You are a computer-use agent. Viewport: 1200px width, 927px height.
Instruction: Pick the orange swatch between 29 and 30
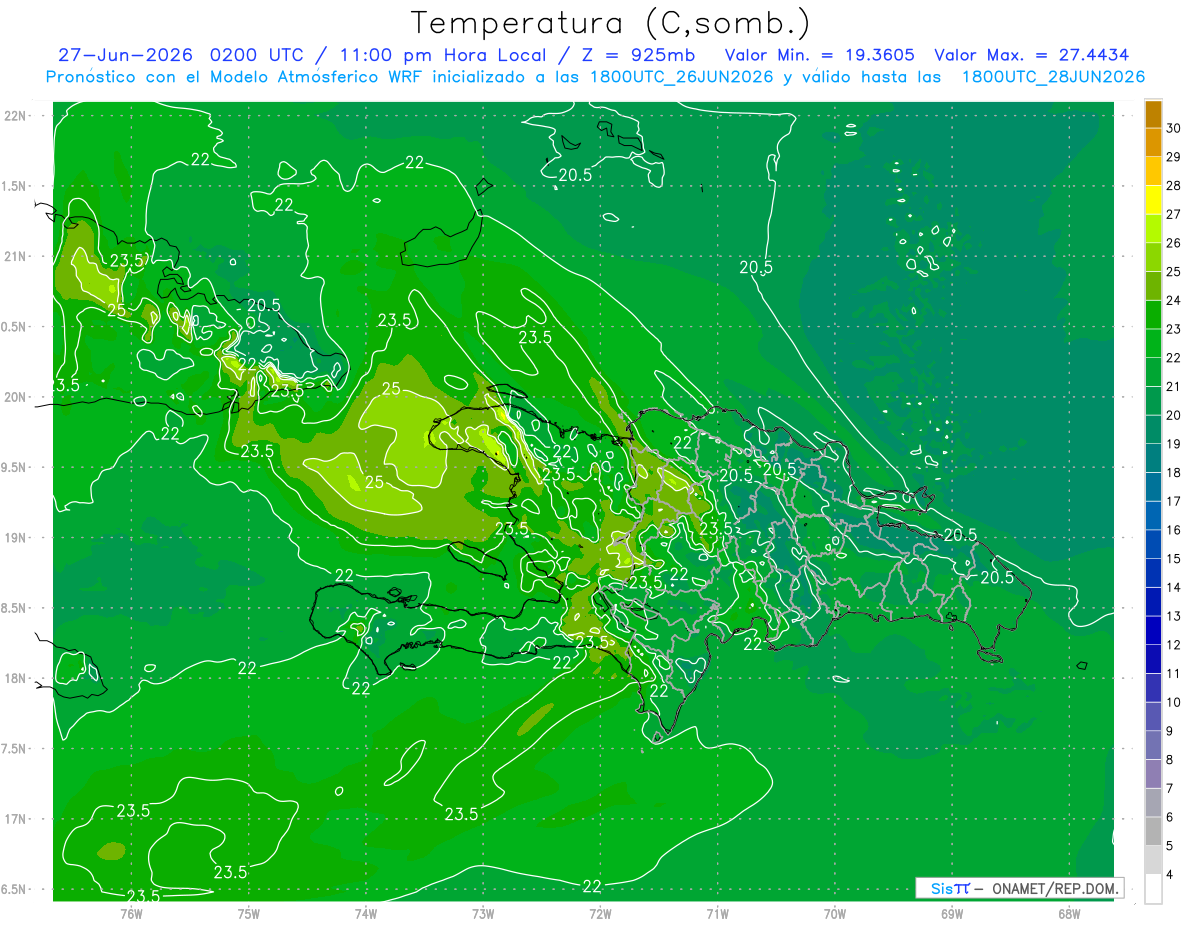(x=1153, y=143)
